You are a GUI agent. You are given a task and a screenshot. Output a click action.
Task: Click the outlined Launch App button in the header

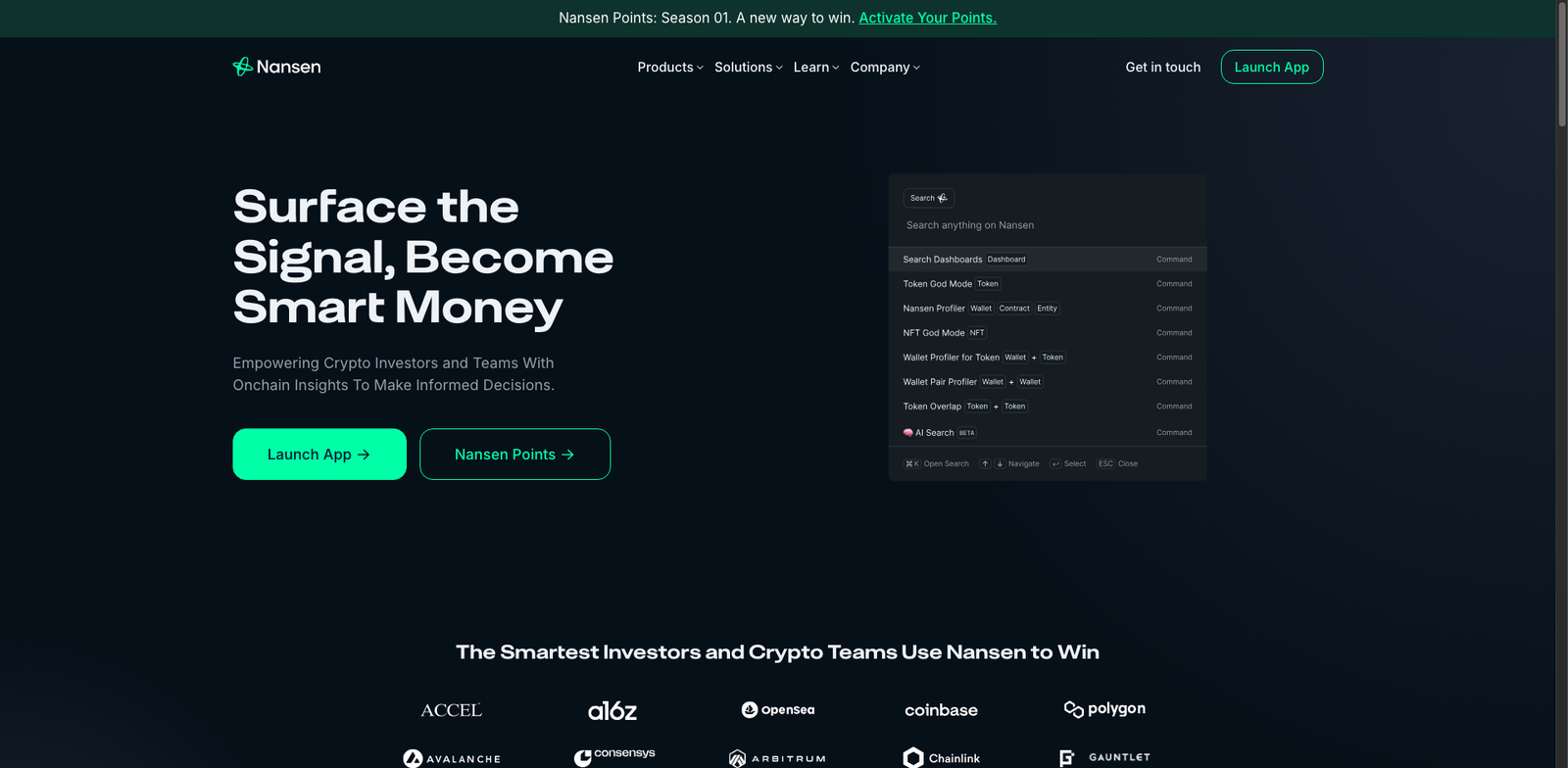(1272, 67)
